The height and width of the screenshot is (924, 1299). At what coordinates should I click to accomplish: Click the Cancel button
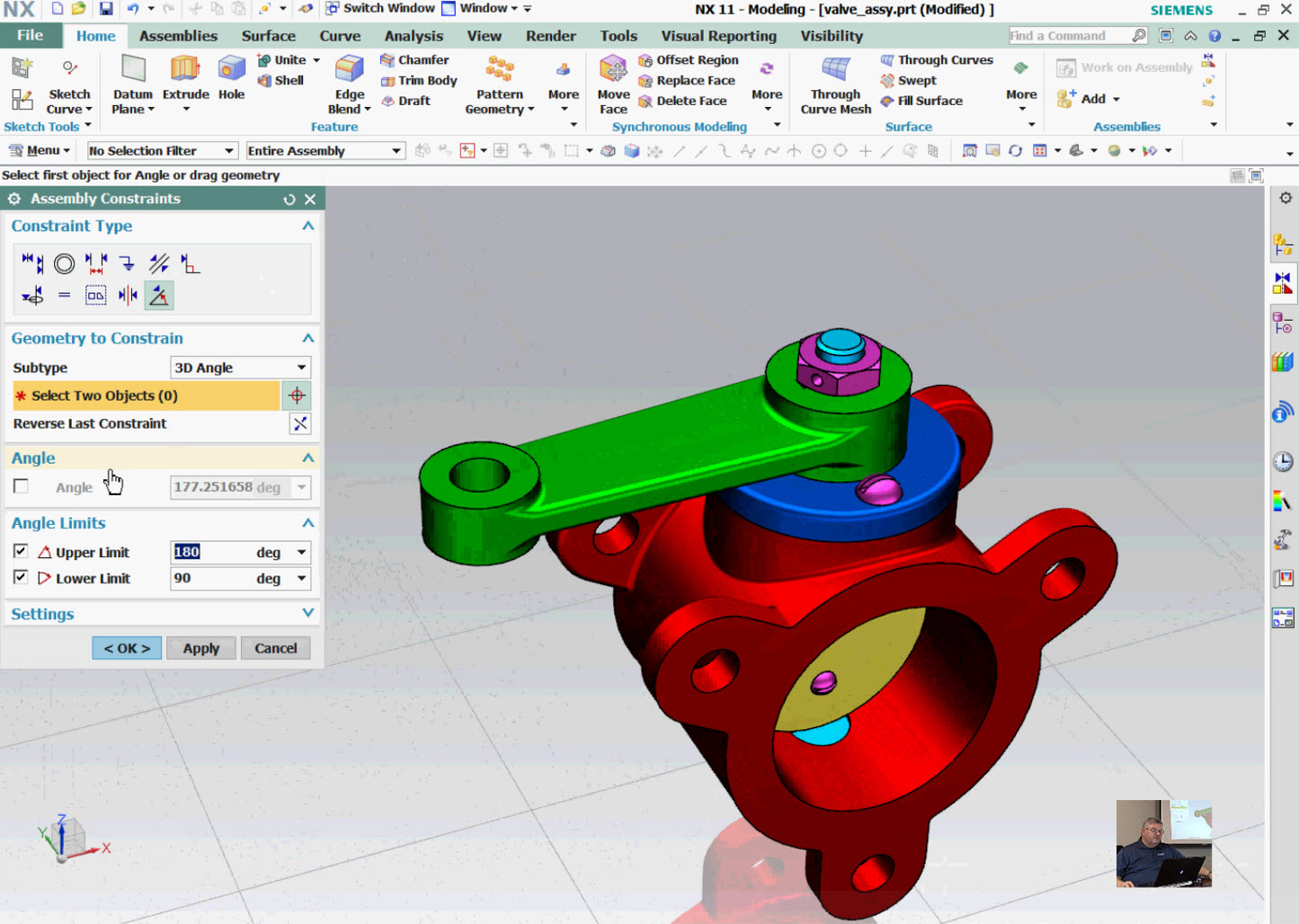[x=275, y=648]
